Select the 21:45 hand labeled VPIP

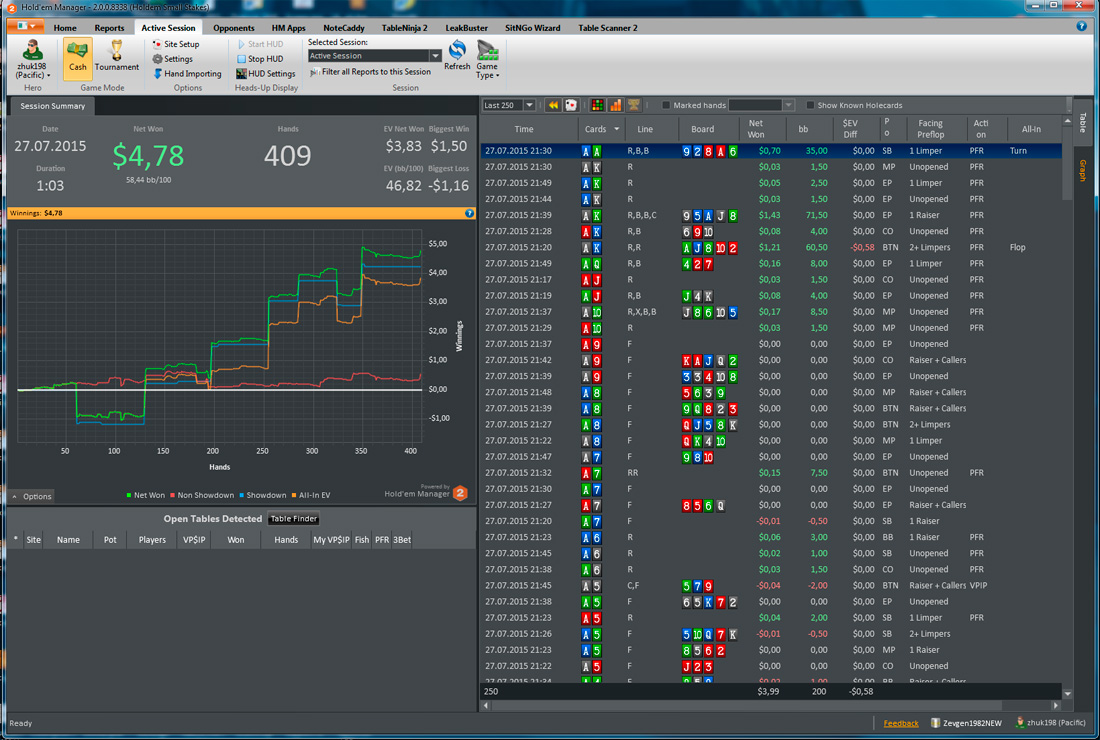[770, 586]
